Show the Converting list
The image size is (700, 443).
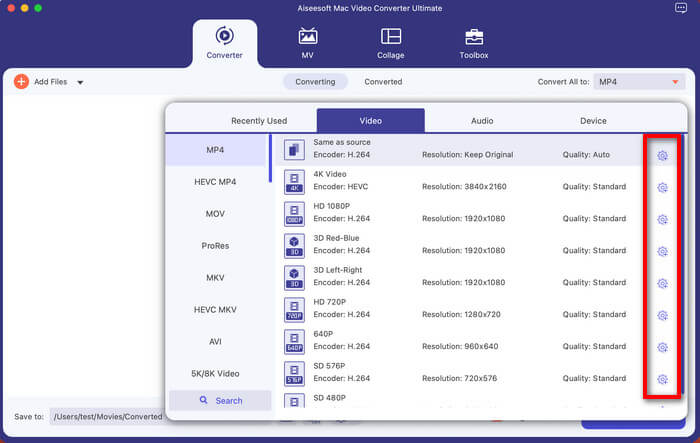(x=315, y=82)
